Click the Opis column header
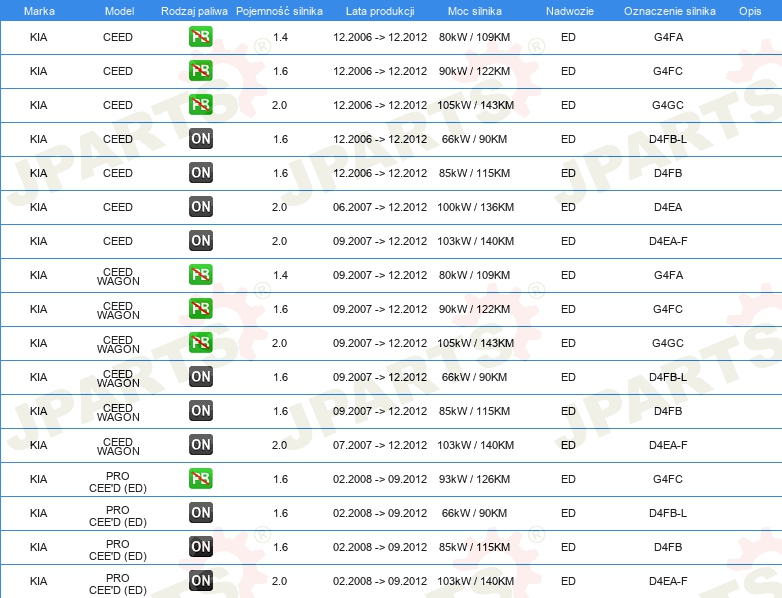The width and height of the screenshot is (782, 598). (x=750, y=11)
